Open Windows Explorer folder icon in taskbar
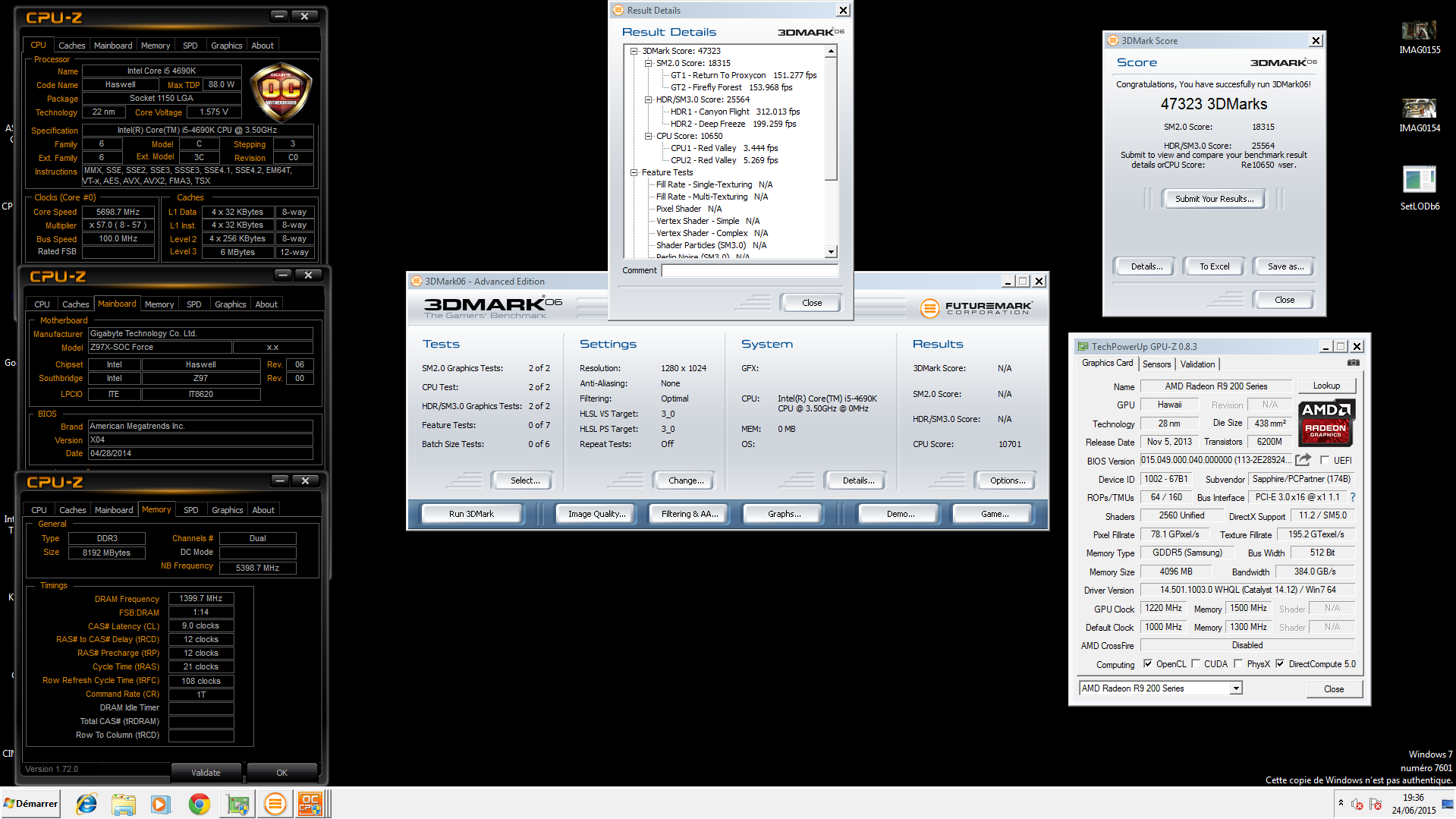The width and height of the screenshot is (1456, 819). tap(123, 804)
